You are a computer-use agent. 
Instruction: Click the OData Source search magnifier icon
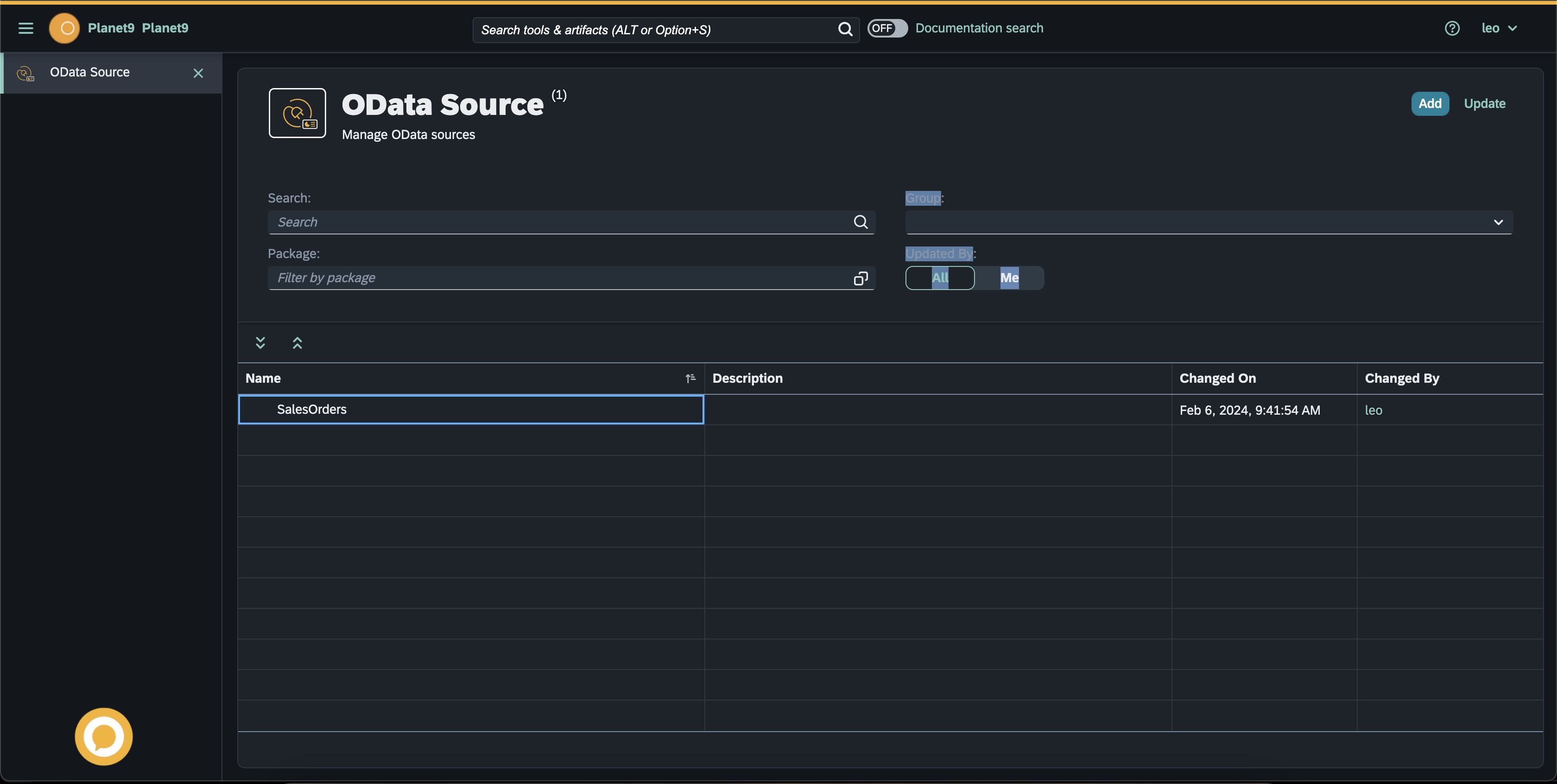click(860, 222)
